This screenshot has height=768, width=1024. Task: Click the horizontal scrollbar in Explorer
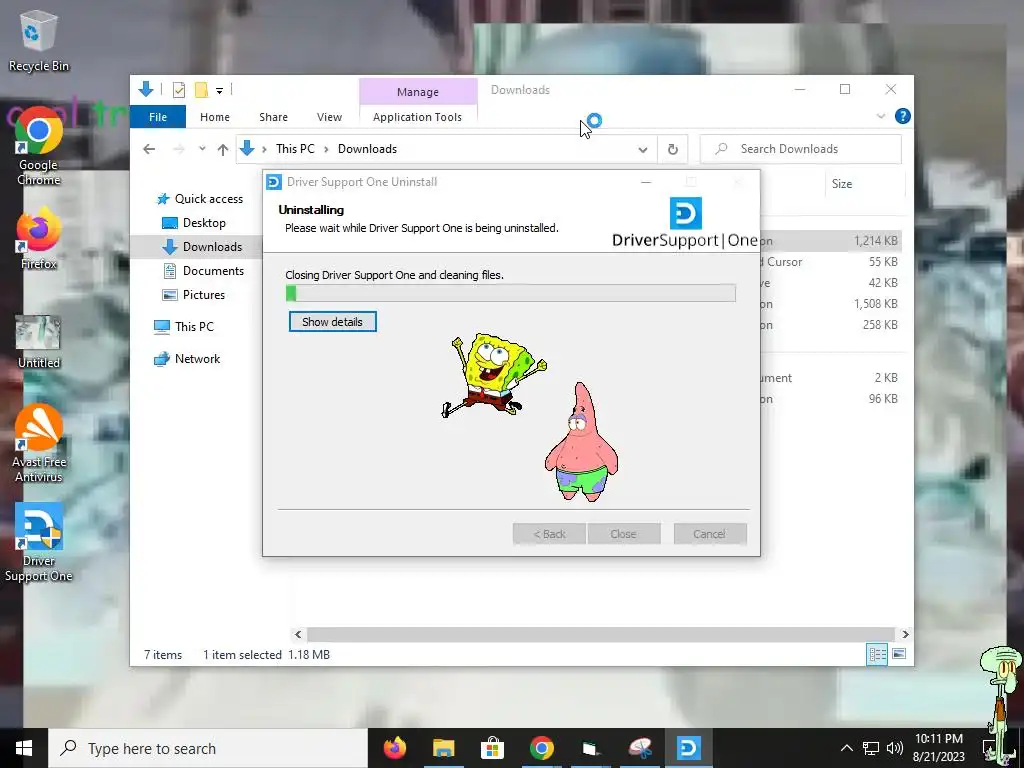600,634
